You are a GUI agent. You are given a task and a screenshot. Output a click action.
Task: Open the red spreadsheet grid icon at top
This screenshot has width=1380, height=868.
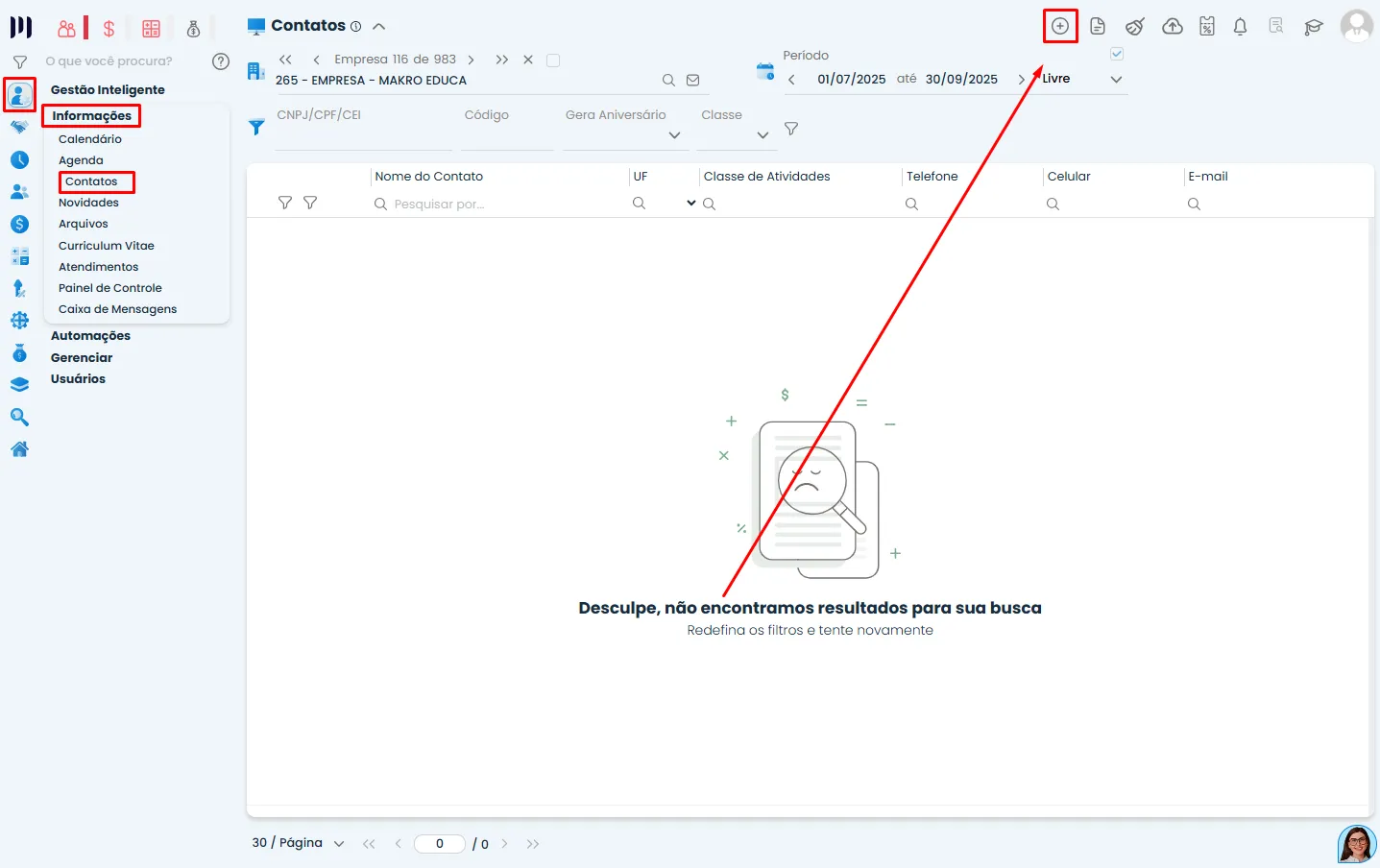click(x=151, y=29)
